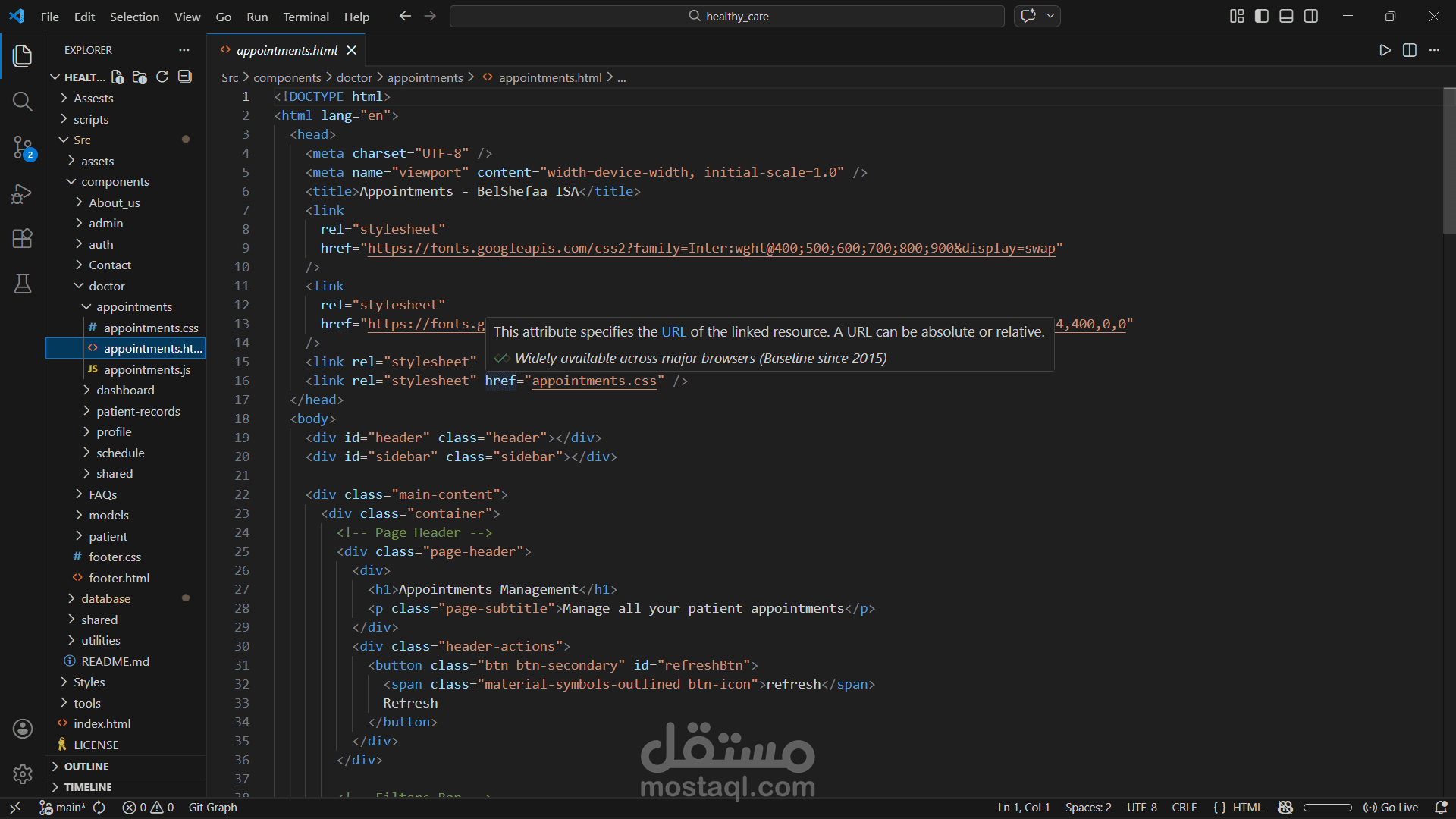Click the healthy_care command center search box
This screenshot has width=1456, height=819.
[726, 16]
